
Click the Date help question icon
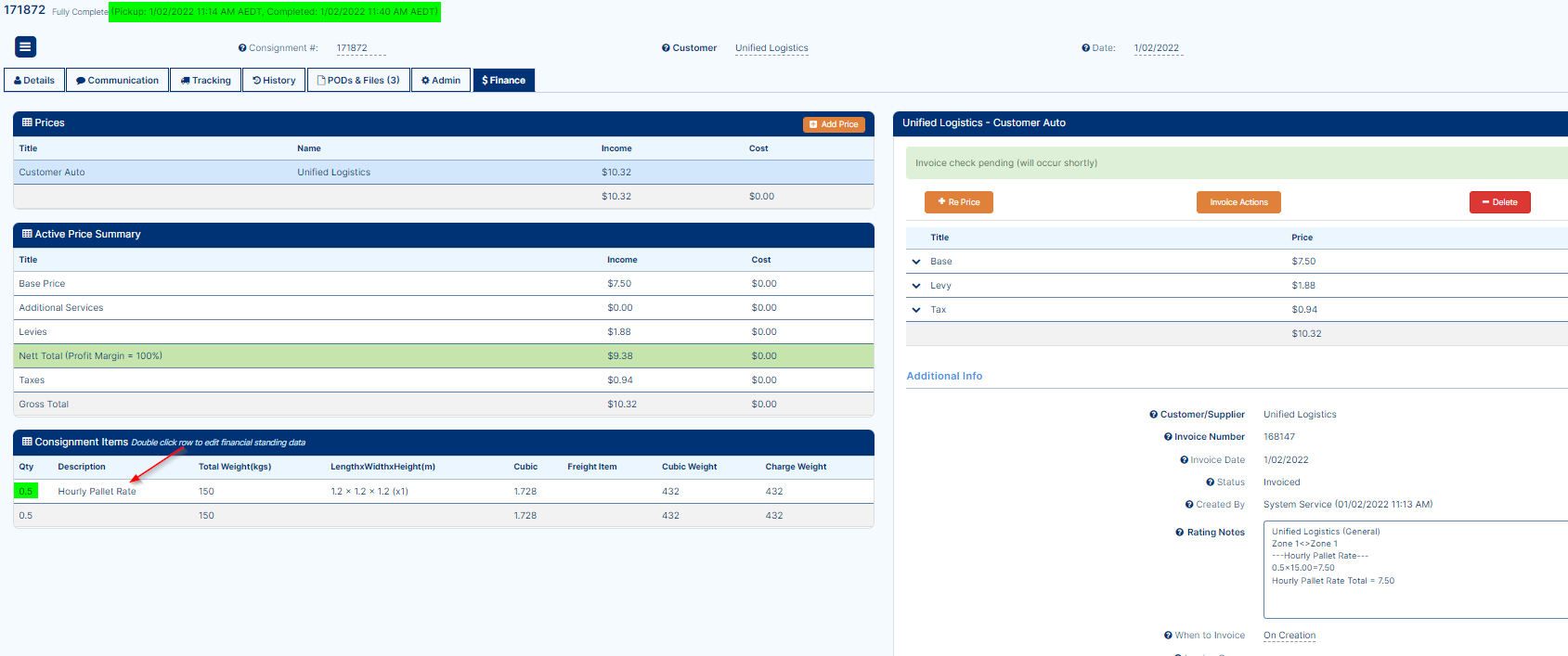pos(1085,48)
